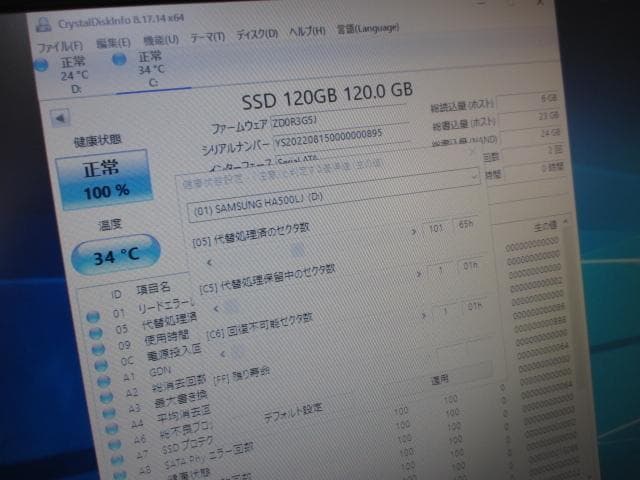The width and height of the screenshot is (640, 480).
Task: Open the 言語(Language) menu
Action: click(368, 29)
